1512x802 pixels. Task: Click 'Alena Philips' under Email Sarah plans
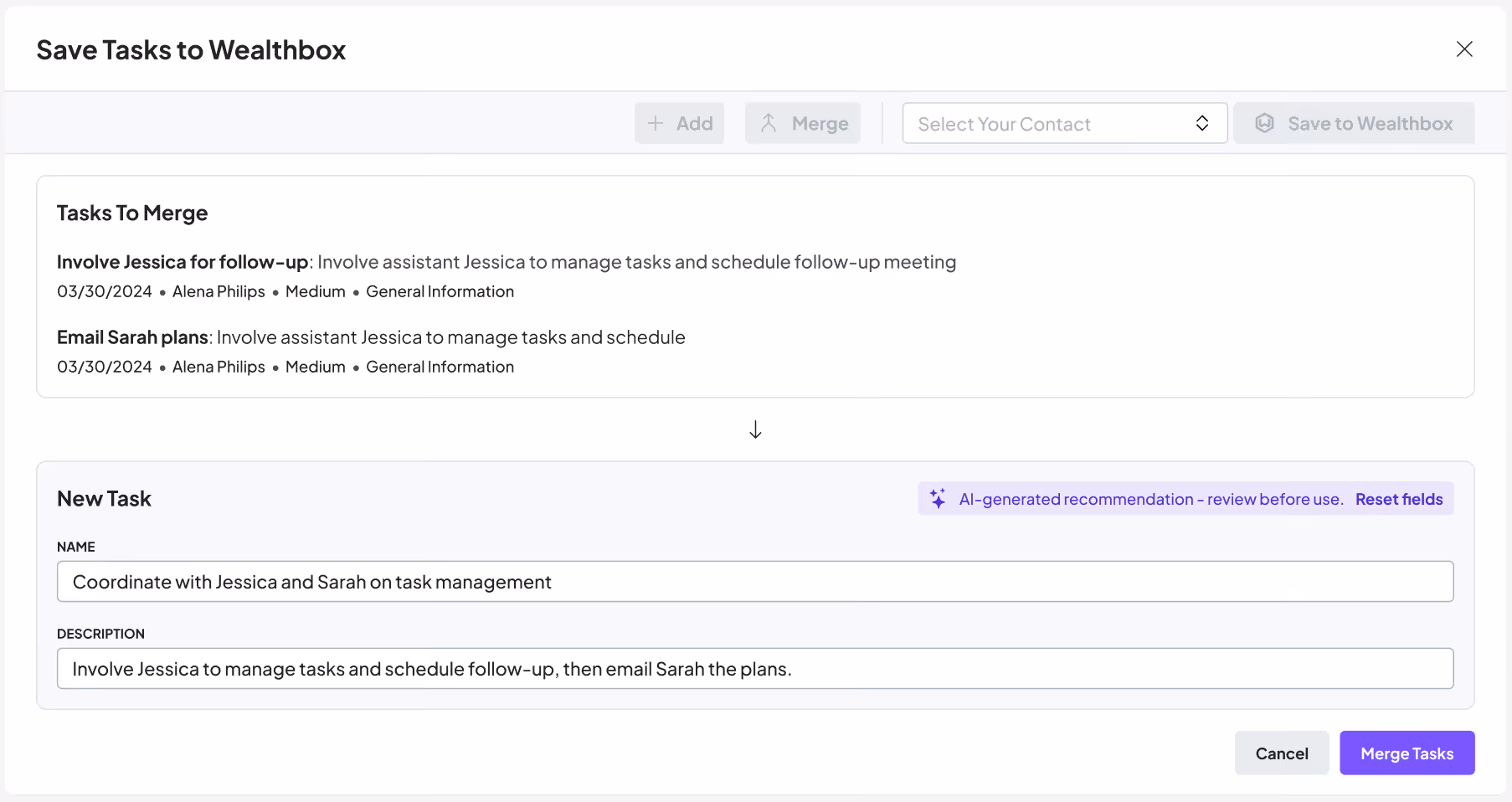[219, 367]
